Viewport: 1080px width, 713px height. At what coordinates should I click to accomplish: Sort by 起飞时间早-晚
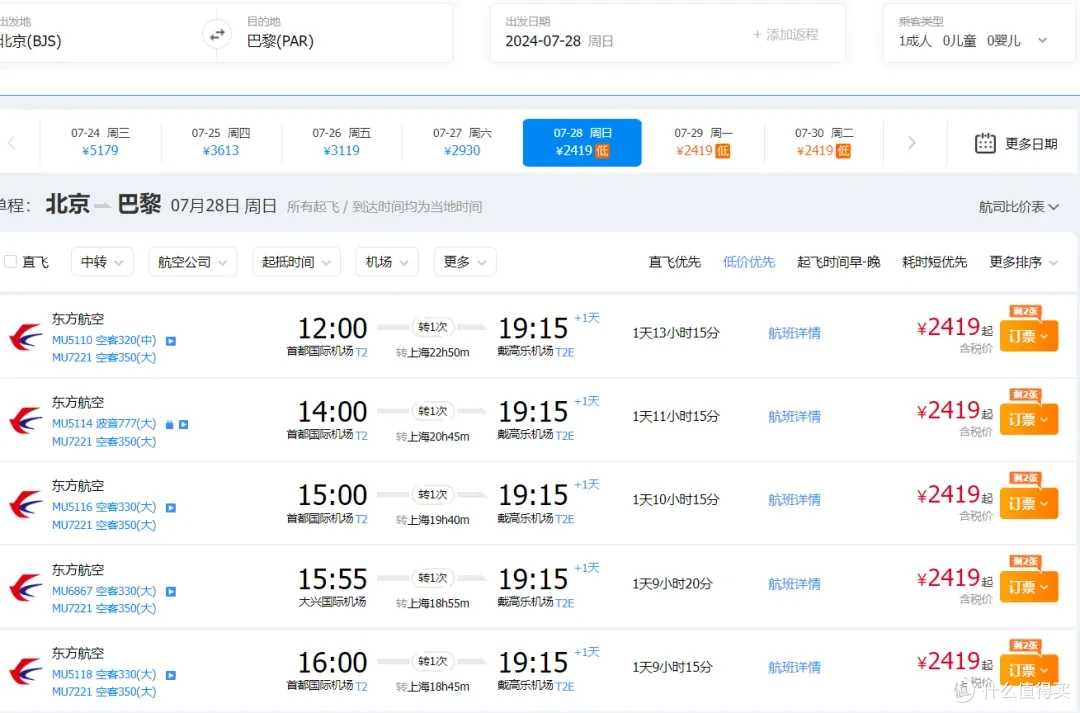[x=838, y=262]
